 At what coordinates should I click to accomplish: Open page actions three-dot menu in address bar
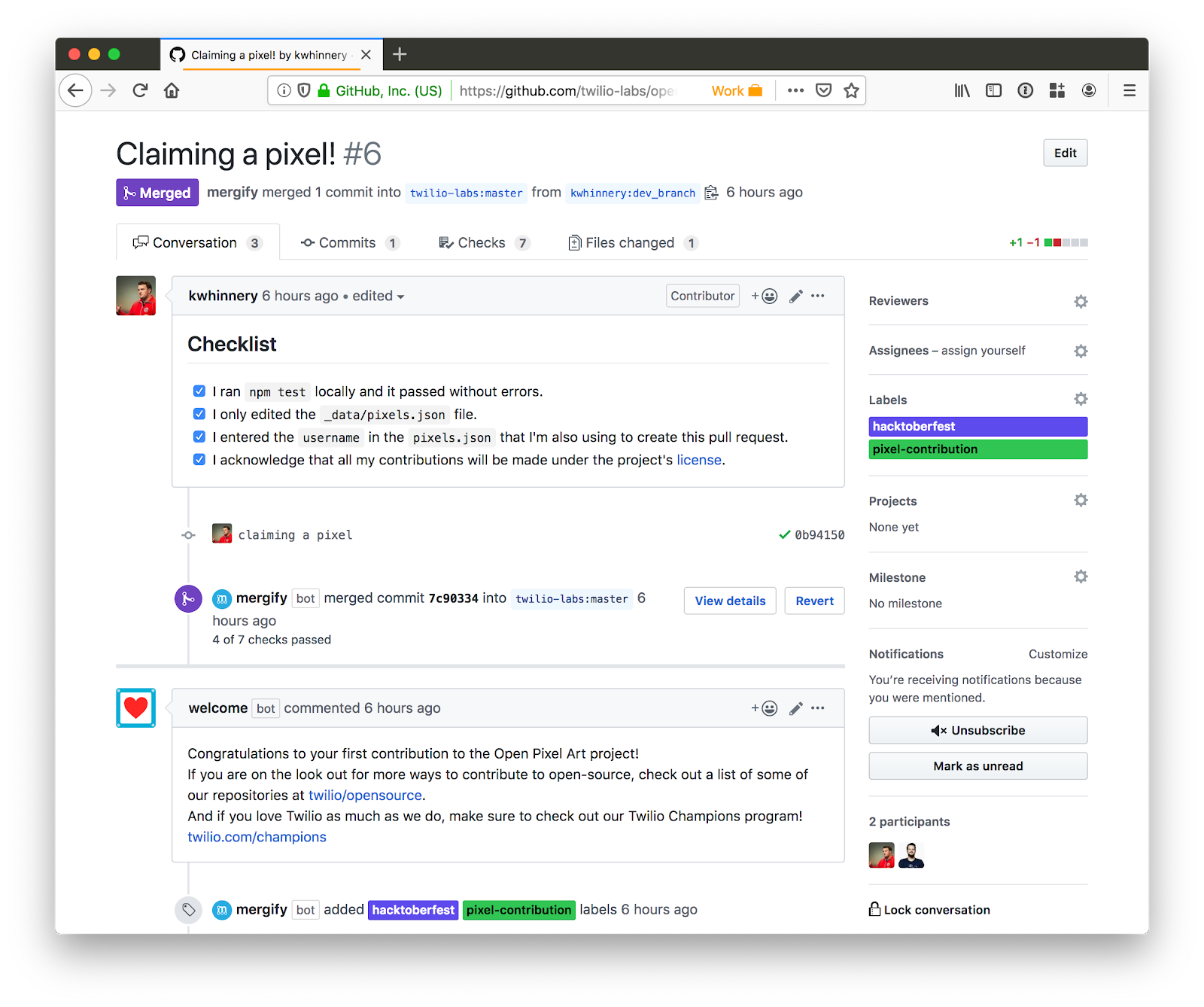pos(795,90)
